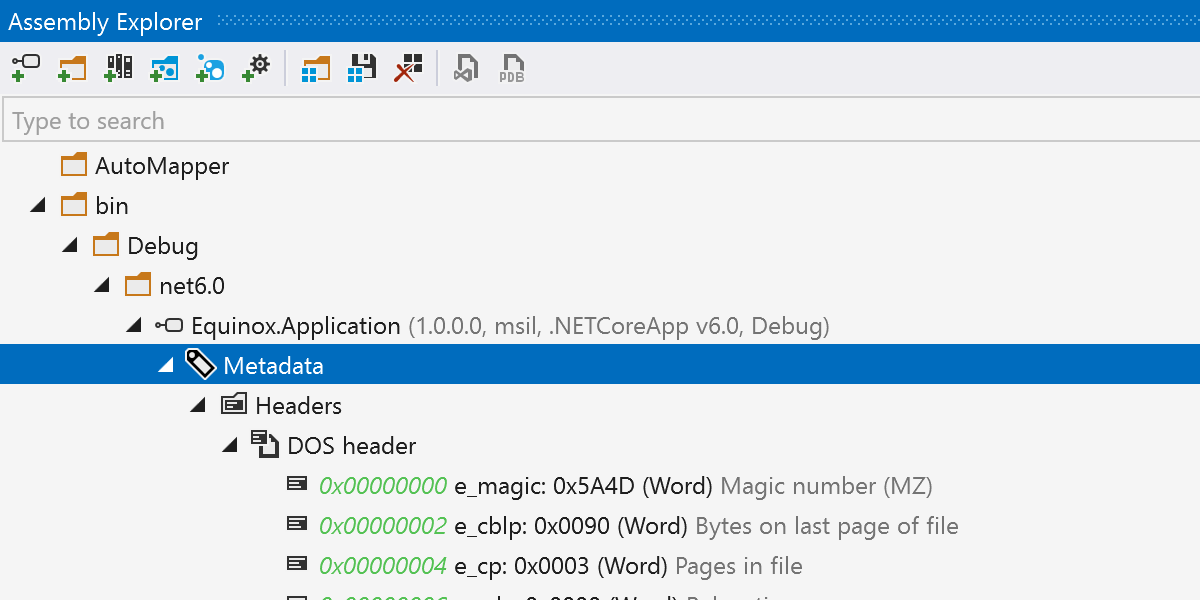1200x600 pixels.
Task: Select the Equinox.Application assembly entry
Action: (x=295, y=326)
